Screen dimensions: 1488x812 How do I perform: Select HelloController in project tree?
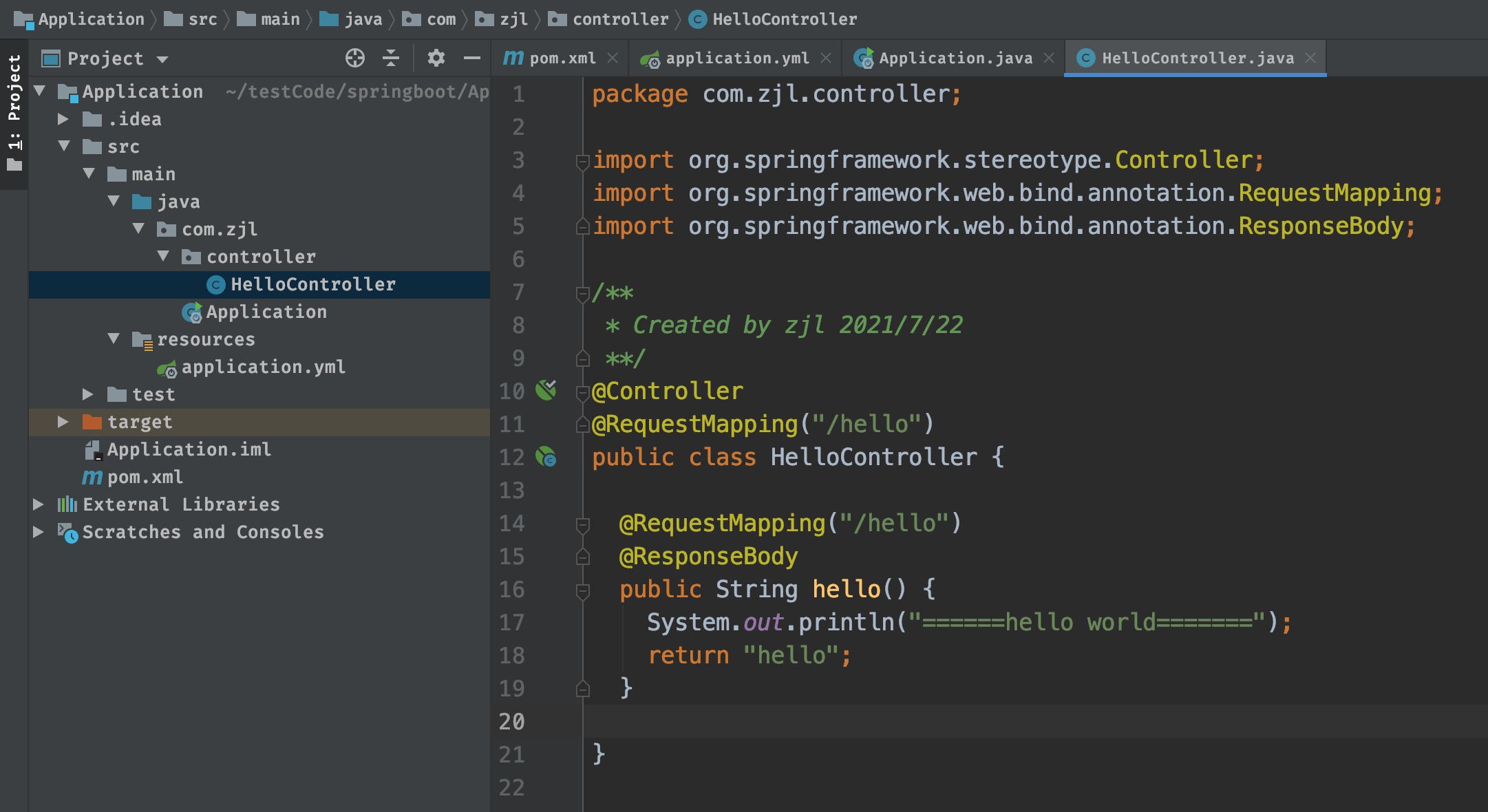(259, 284)
